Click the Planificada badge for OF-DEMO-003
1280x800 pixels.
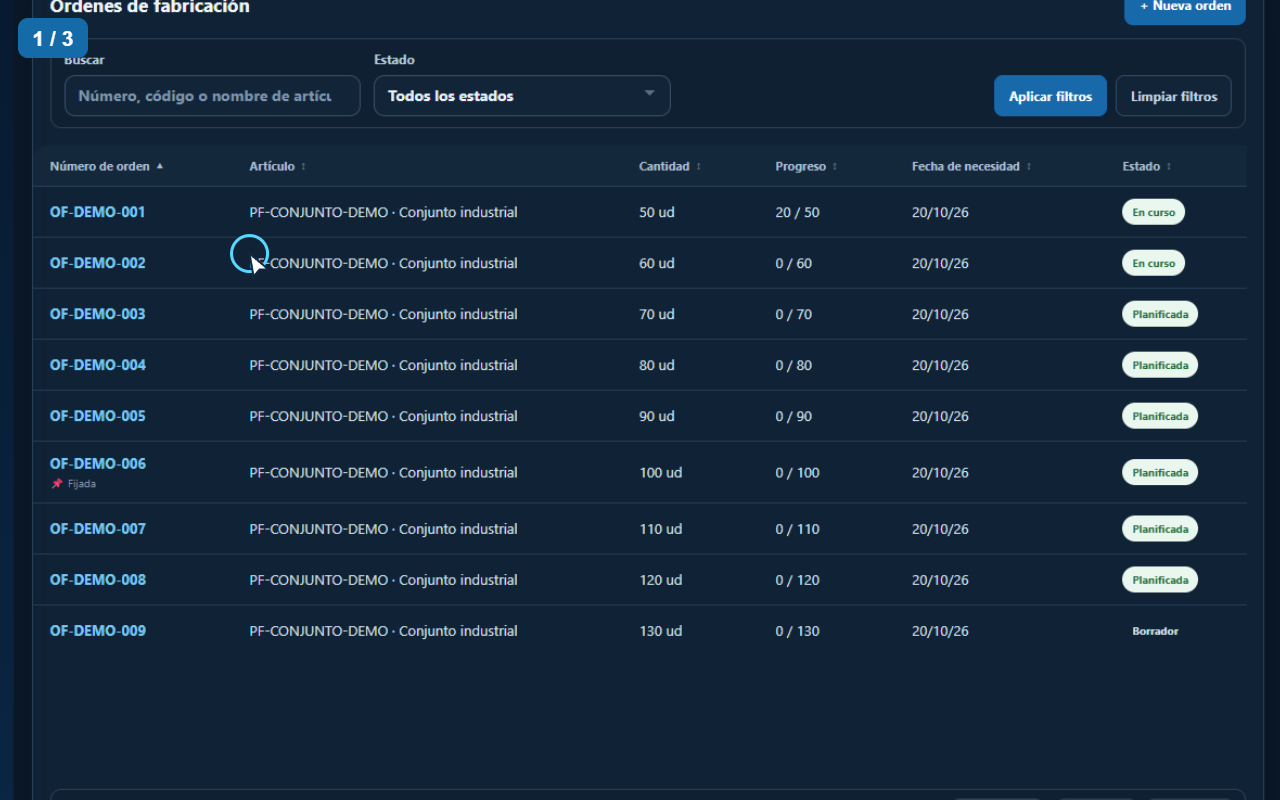[1160, 314]
